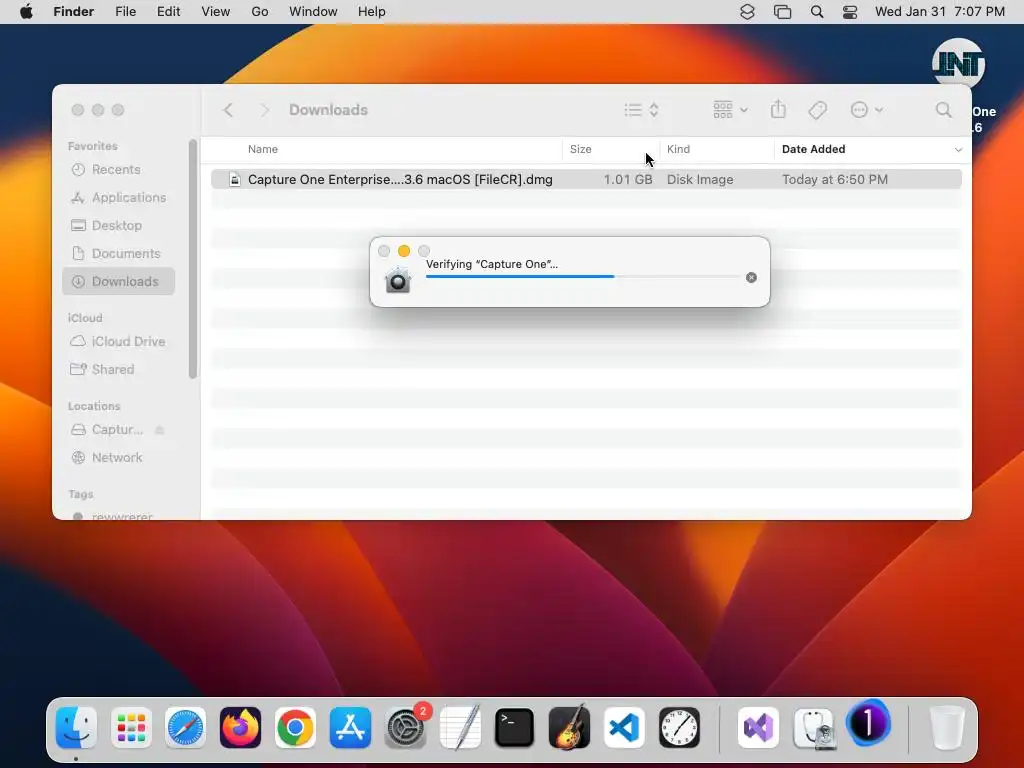Open Launchpad from the Dock

click(131, 727)
